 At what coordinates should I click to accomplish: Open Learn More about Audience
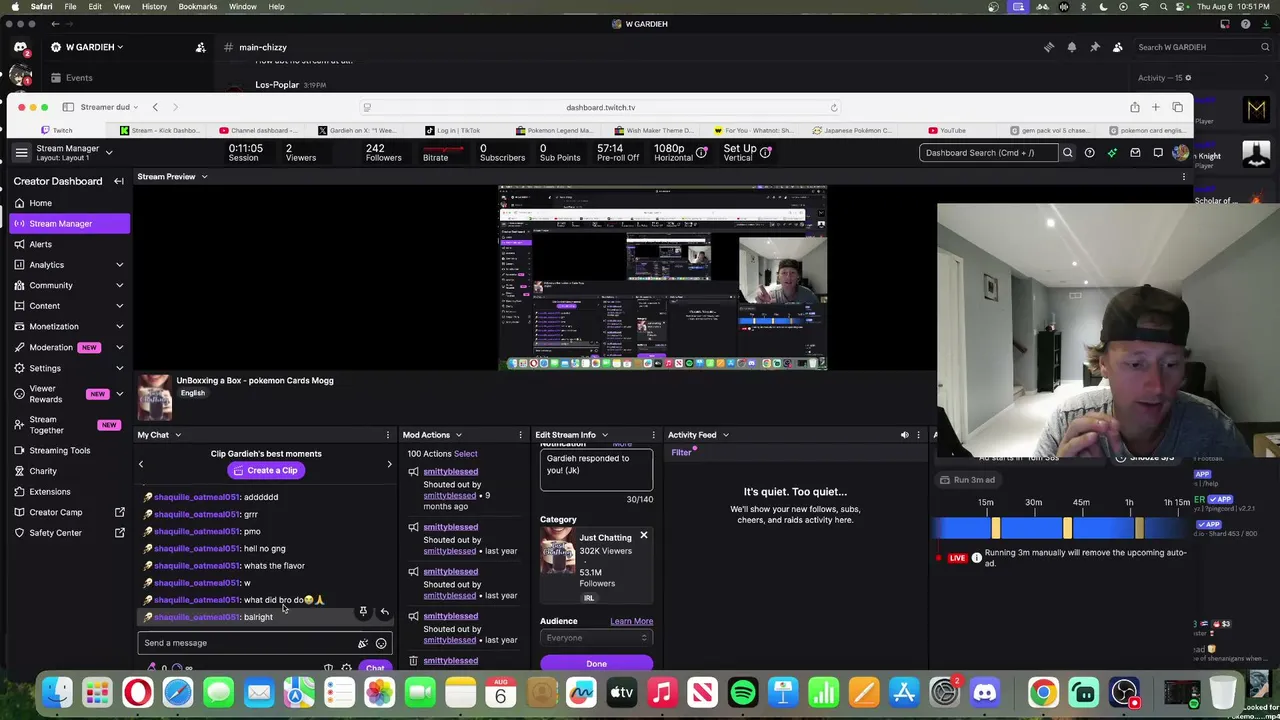(632, 621)
